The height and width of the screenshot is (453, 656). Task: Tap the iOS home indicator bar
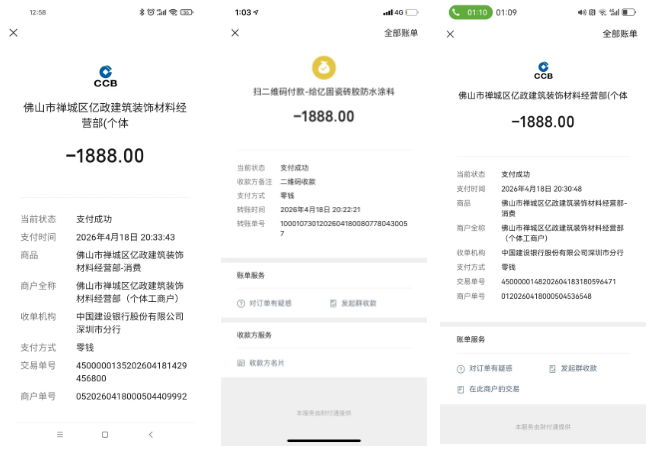pos(324,440)
